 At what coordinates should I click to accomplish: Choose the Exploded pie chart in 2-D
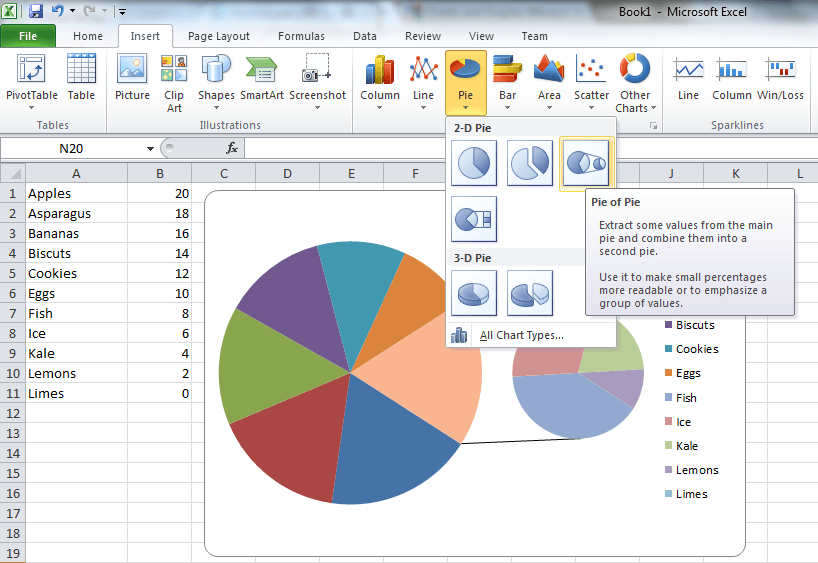coord(530,163)
